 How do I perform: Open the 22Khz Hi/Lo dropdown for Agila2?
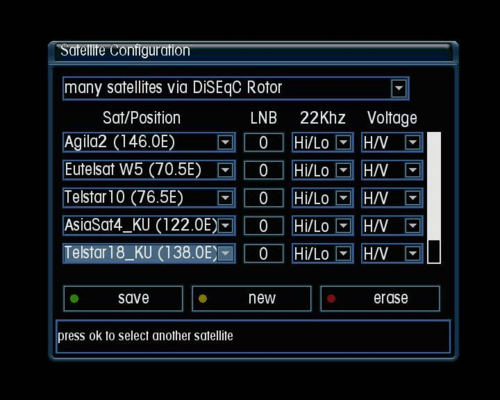322,143
